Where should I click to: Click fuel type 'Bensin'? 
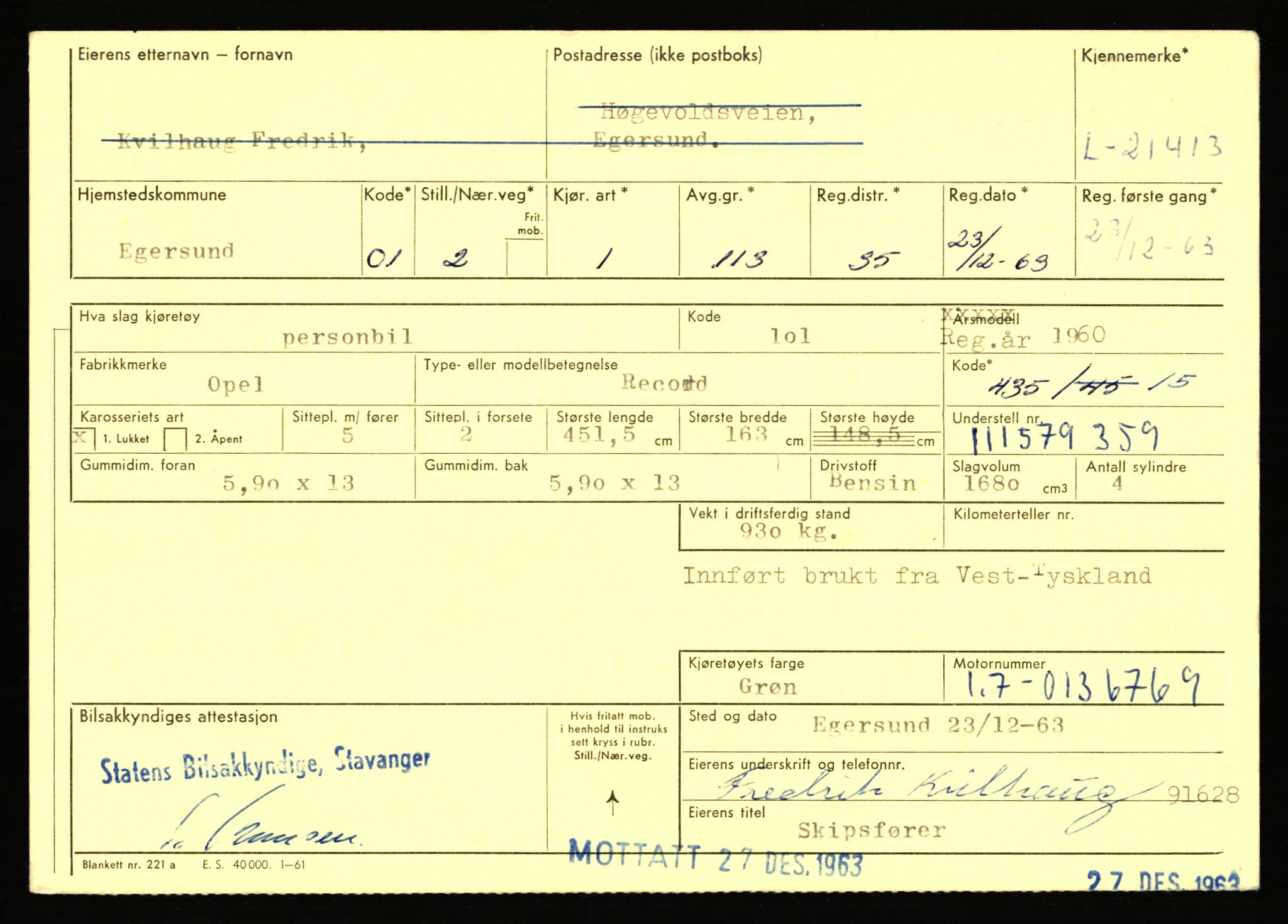pyautogui.click(x=872, y=483)
